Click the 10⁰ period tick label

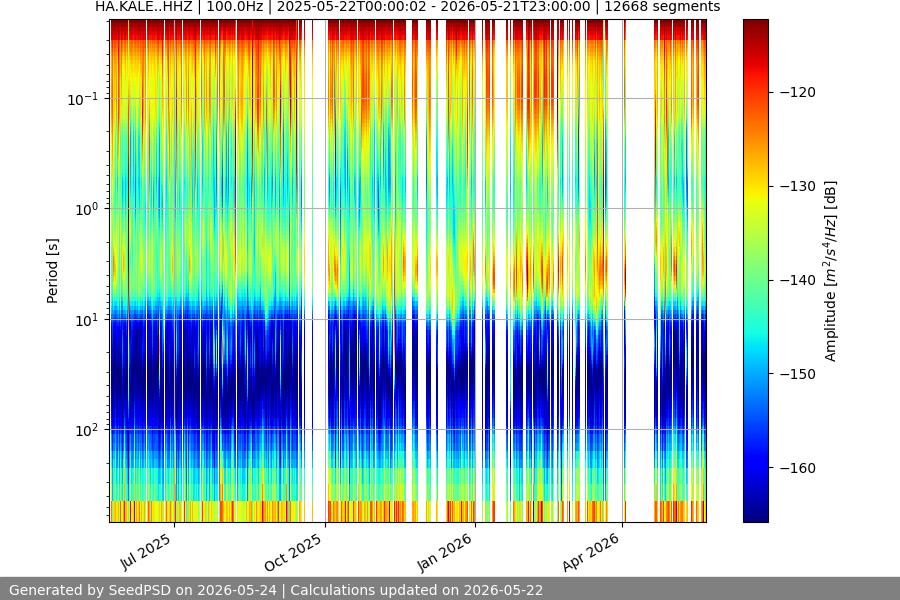[86, 210]
